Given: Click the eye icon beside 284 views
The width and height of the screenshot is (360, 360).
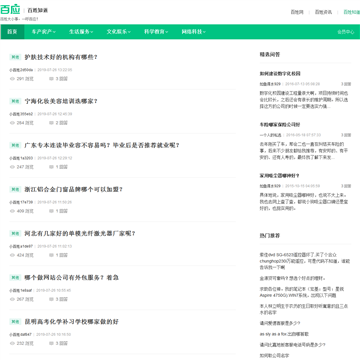Looking at the screenshot, I should click(x=12, y=123).
